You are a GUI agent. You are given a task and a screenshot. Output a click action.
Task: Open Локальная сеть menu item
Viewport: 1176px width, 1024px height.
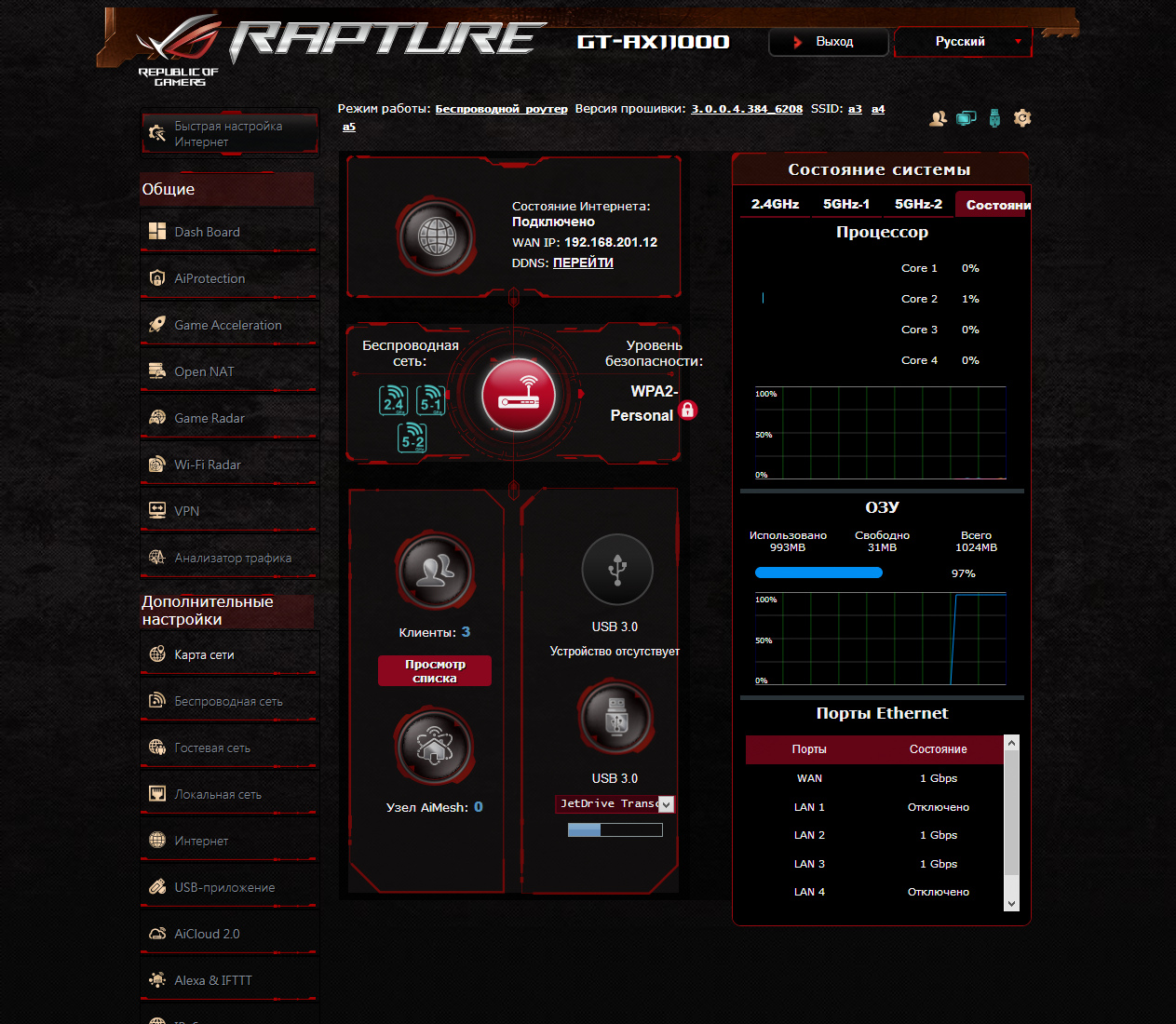pos(229,794)
